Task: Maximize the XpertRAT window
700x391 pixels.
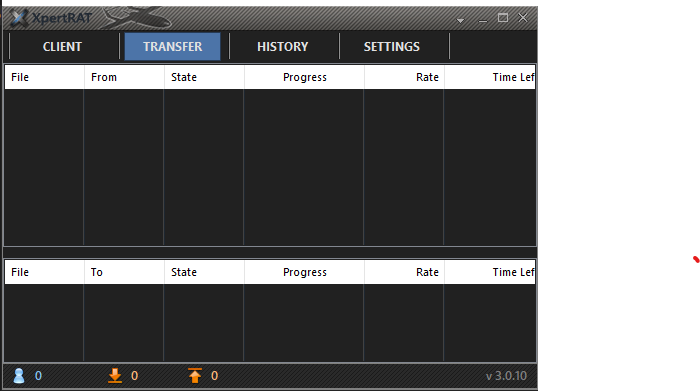Action: click(503, 18)
